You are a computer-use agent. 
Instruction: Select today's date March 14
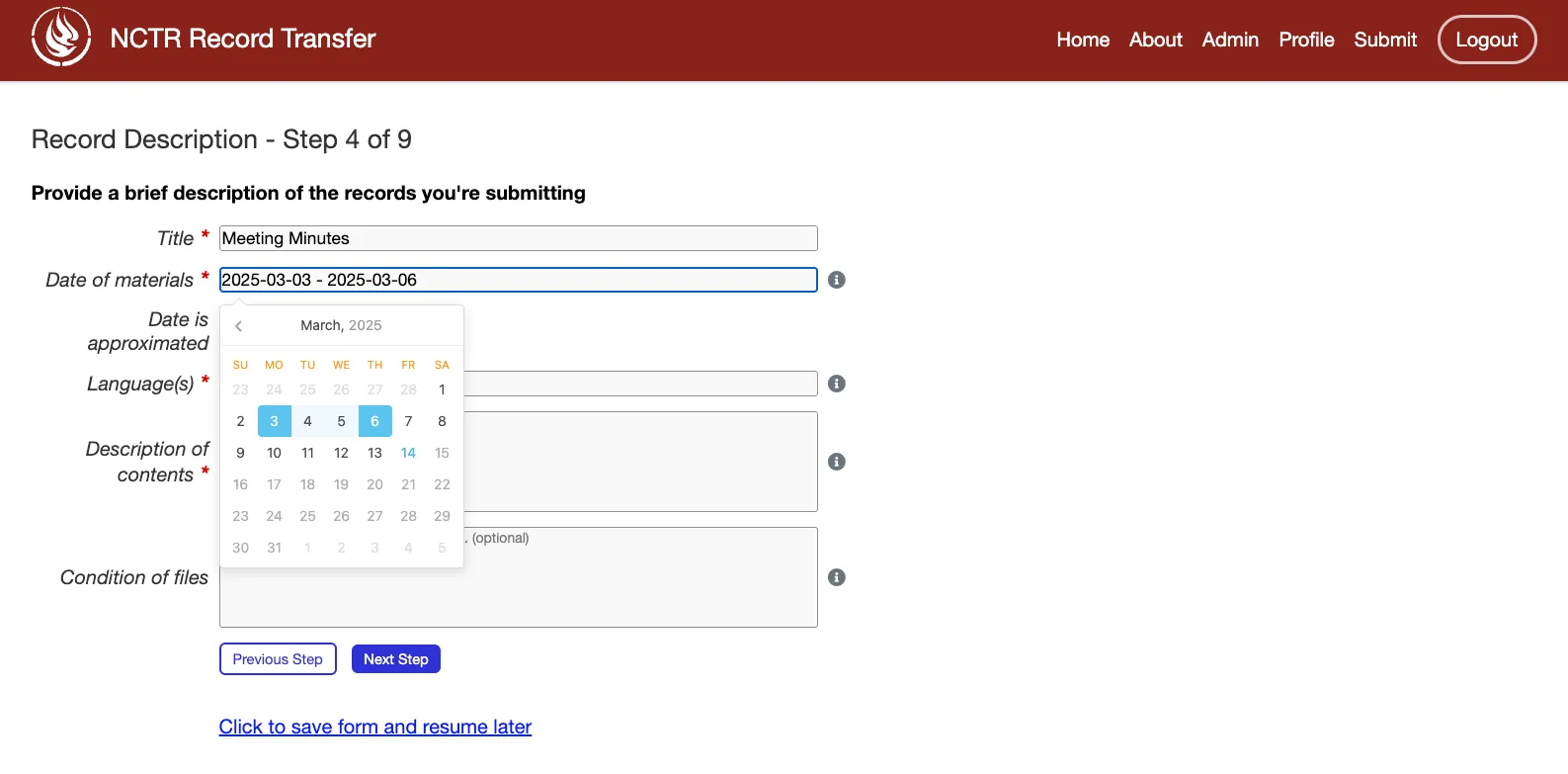pyautogui.click(x=408, y=453)
